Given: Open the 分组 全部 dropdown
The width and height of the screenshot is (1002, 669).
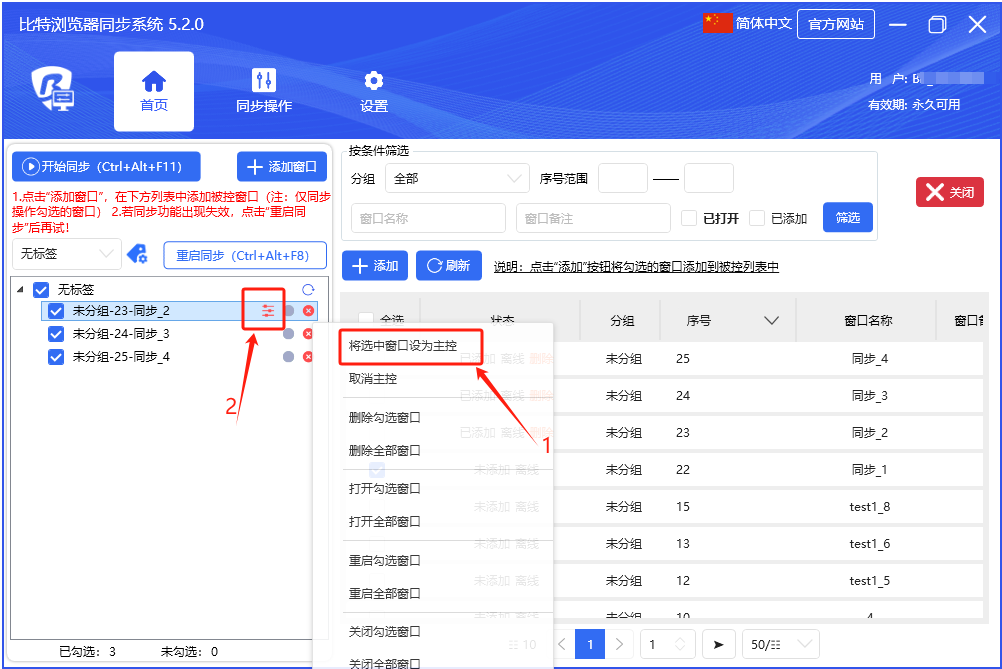Looking at the screenshot, I should pyautogui.click(x=457, y=179).
